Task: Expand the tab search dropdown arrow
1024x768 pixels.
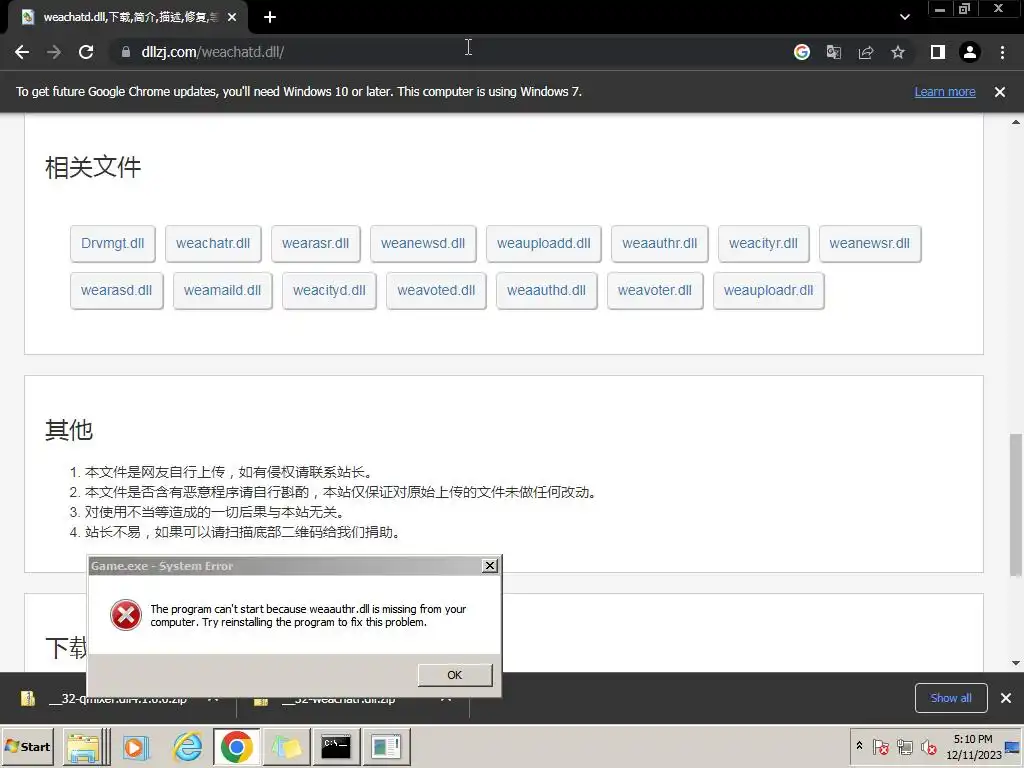Action: pyautogui.click(x=904, y=17)
